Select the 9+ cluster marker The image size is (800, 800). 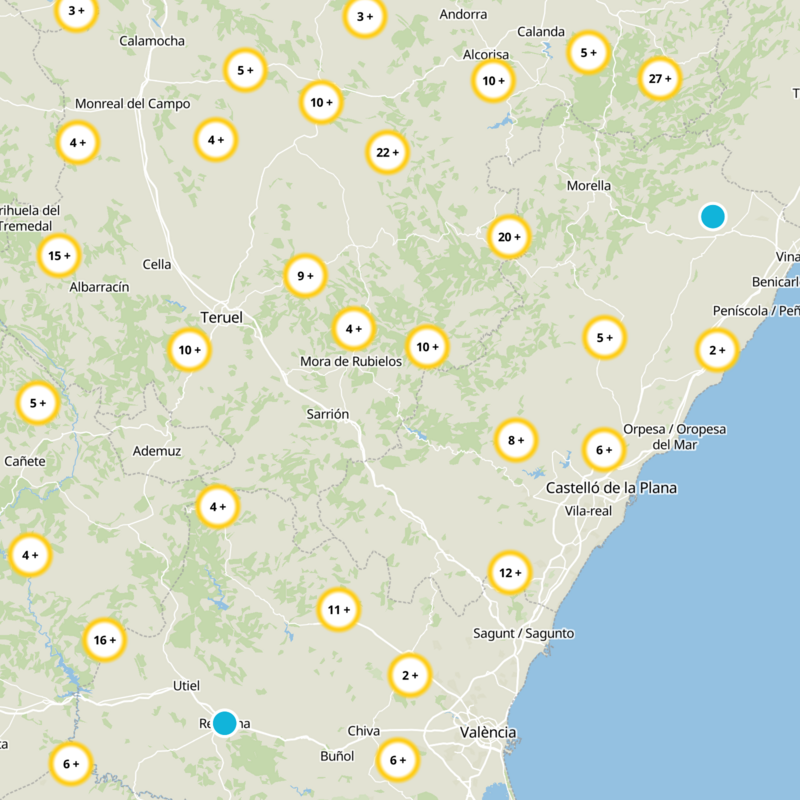click(305, 276)
